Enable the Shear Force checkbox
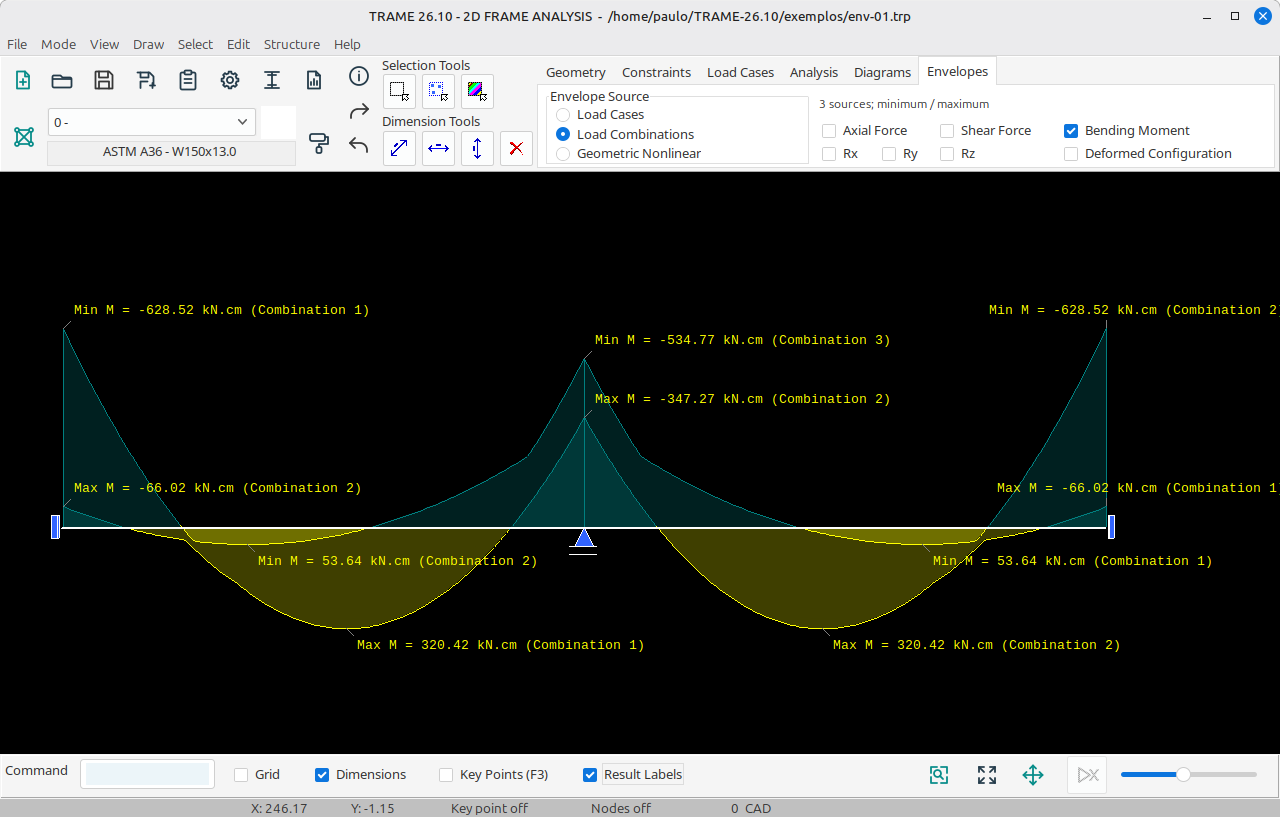Image resolution: width=1280 pixels, height=817 pixels. click(x=947, y=131)
